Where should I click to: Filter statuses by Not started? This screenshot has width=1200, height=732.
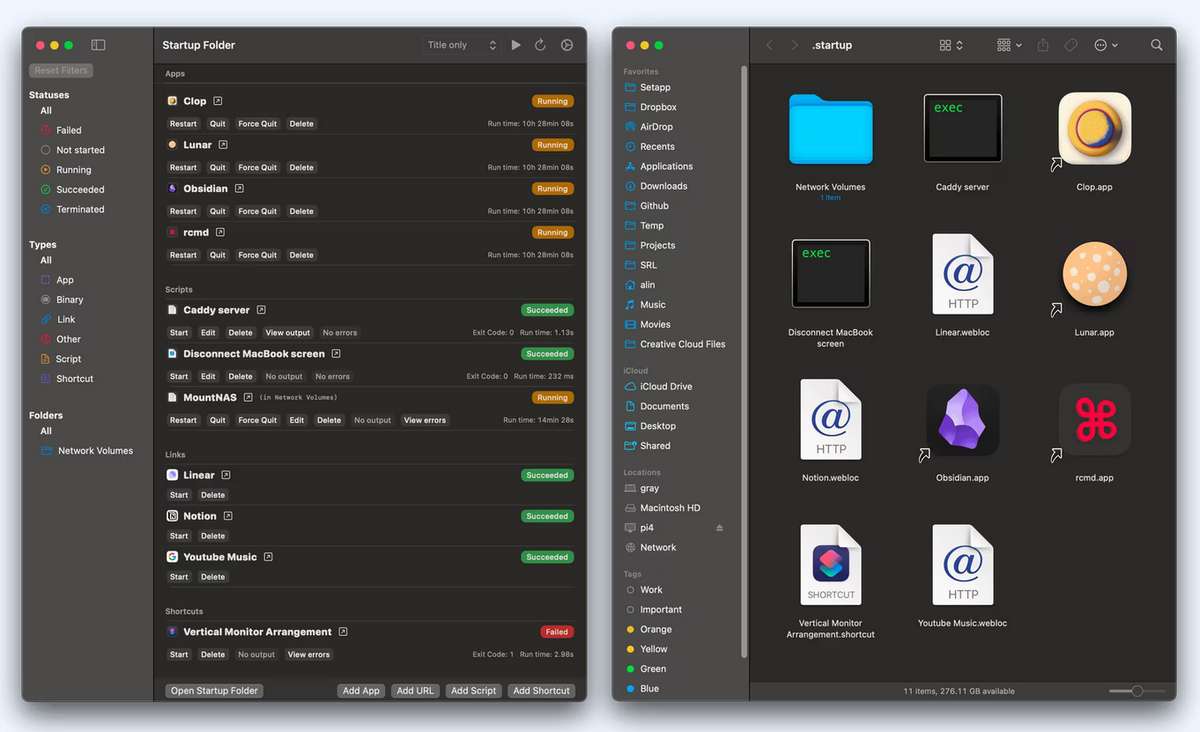pyautogui.click(x=72, y=150)
